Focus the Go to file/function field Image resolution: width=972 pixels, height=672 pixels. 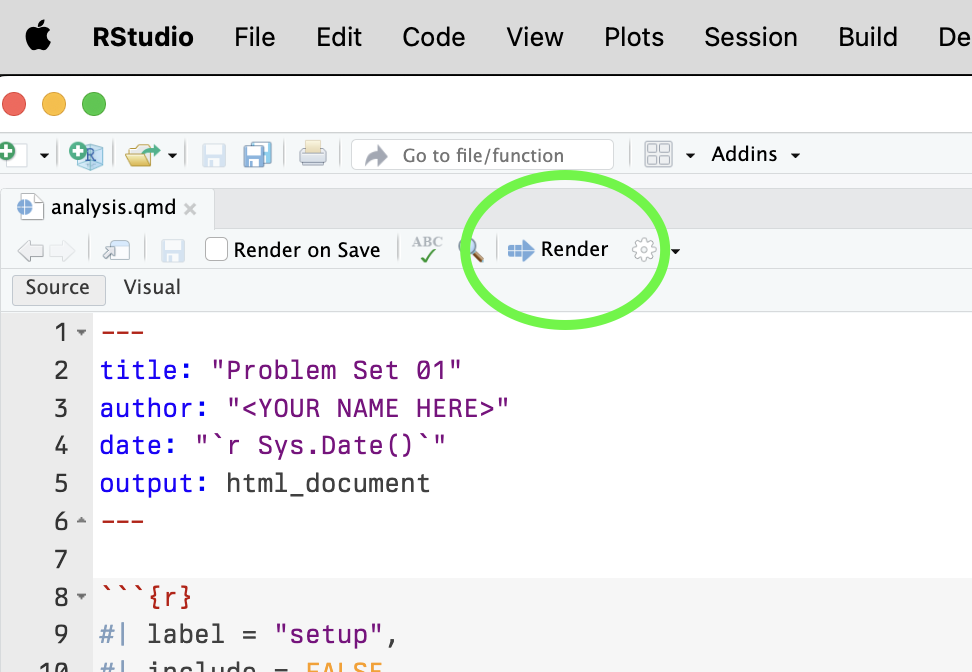pos(482,155)
